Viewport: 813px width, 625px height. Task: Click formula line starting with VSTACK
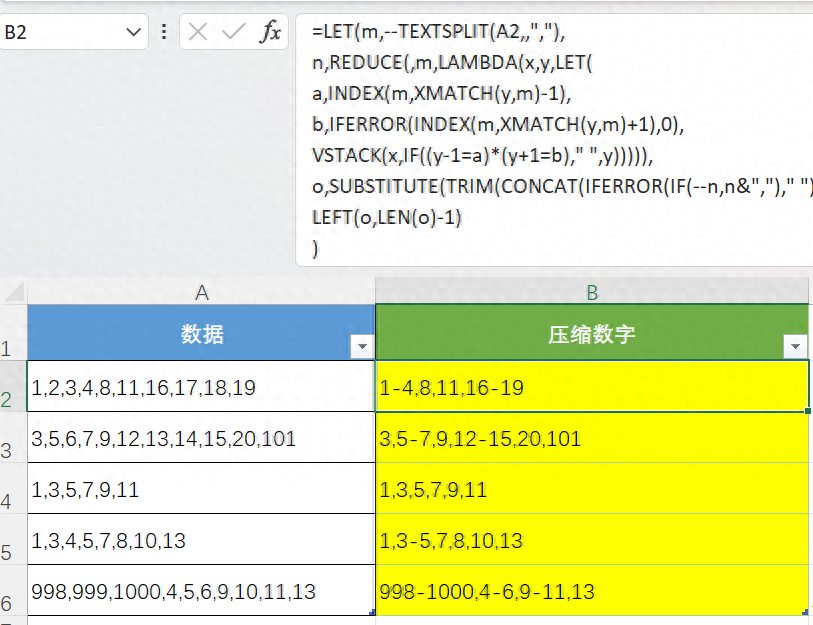pyautogui.click(x=482, y=156)
